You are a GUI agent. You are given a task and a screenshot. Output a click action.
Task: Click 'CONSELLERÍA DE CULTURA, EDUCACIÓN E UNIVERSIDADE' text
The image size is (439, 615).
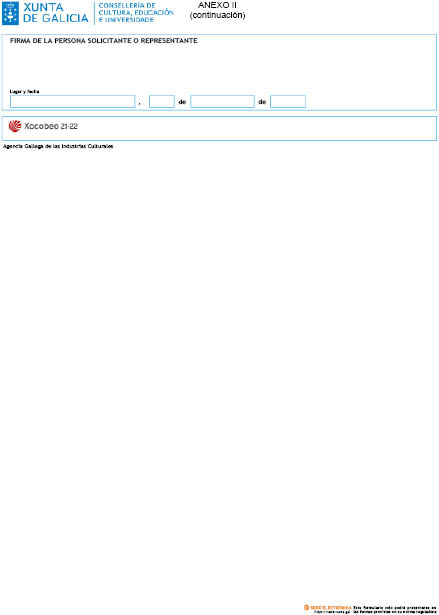coord(136,13)
